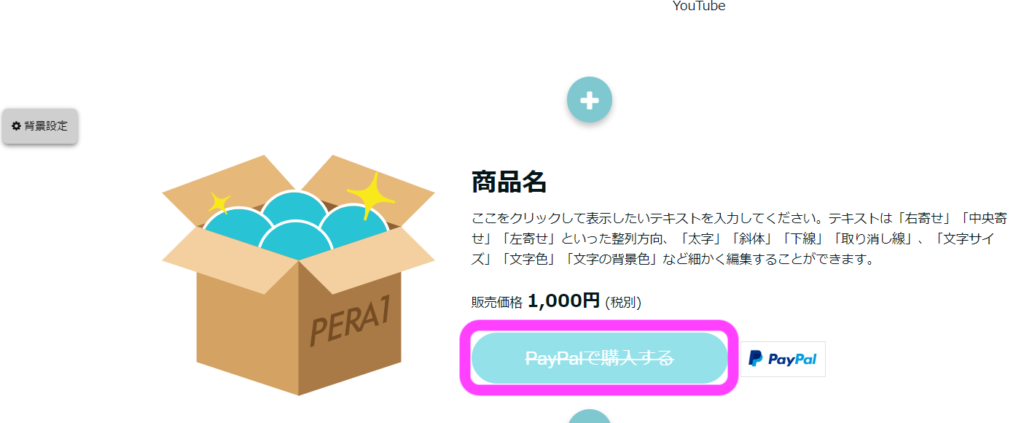This screenshot has height=423, width=1024.
Task: Click the 1,000円 price value
Action: click(x=564, y=300)
